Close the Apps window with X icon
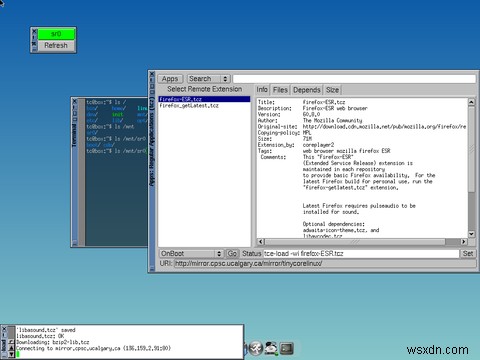Viewport: 480px width, 360px height. point(152,74)
